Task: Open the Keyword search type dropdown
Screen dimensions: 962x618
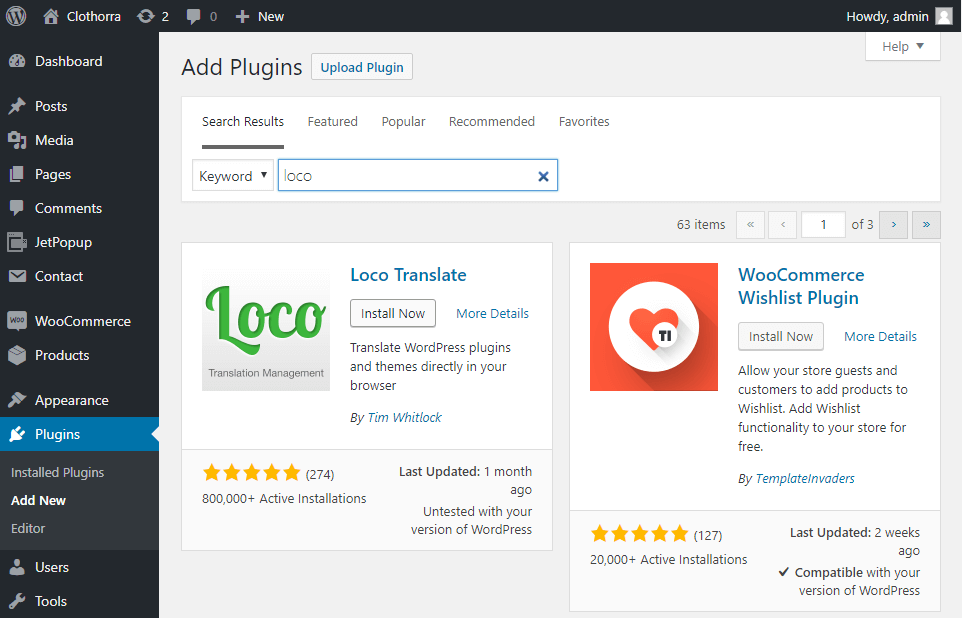Action: click(x=233, y=176)
